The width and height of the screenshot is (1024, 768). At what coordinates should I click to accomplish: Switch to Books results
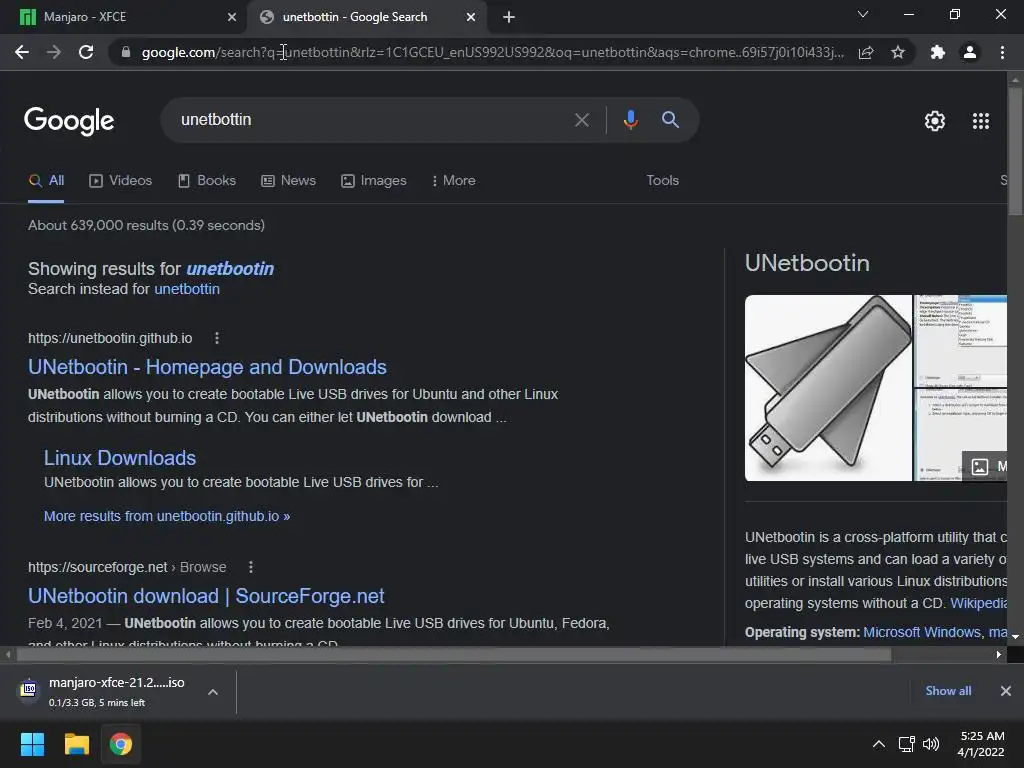point(207,181)
